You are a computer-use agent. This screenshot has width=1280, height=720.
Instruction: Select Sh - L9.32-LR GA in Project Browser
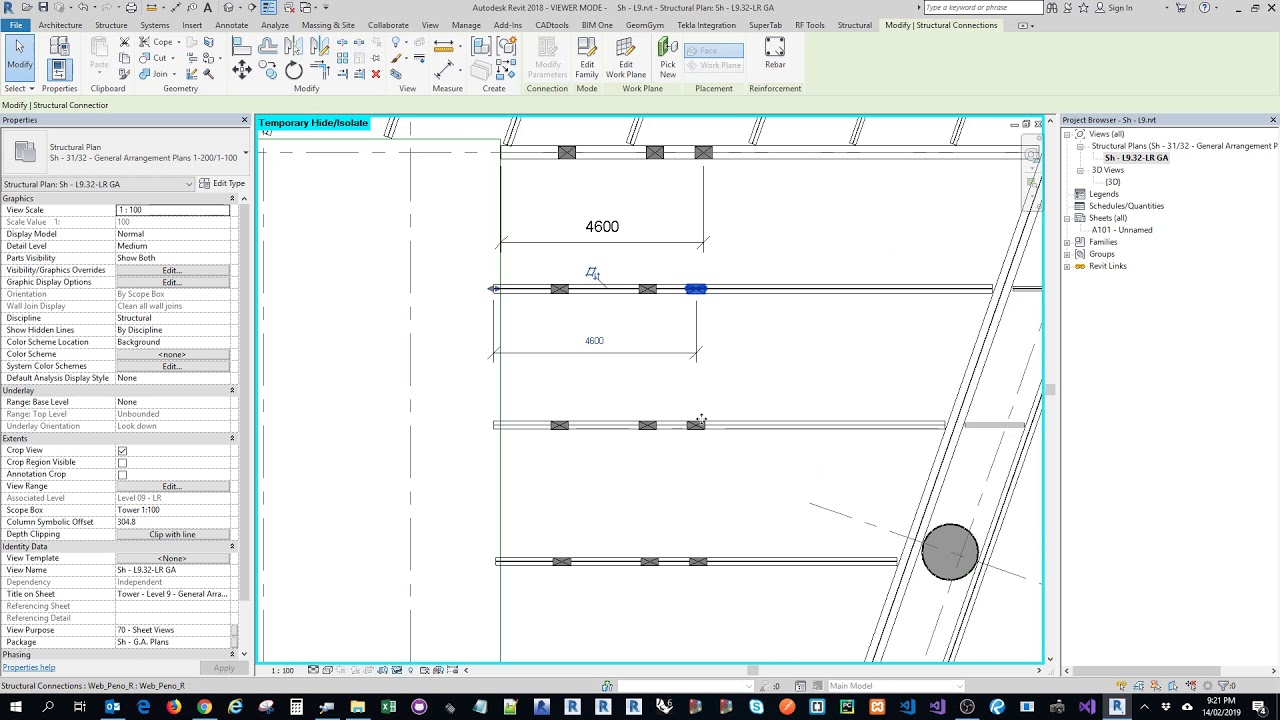[1136, 158]
